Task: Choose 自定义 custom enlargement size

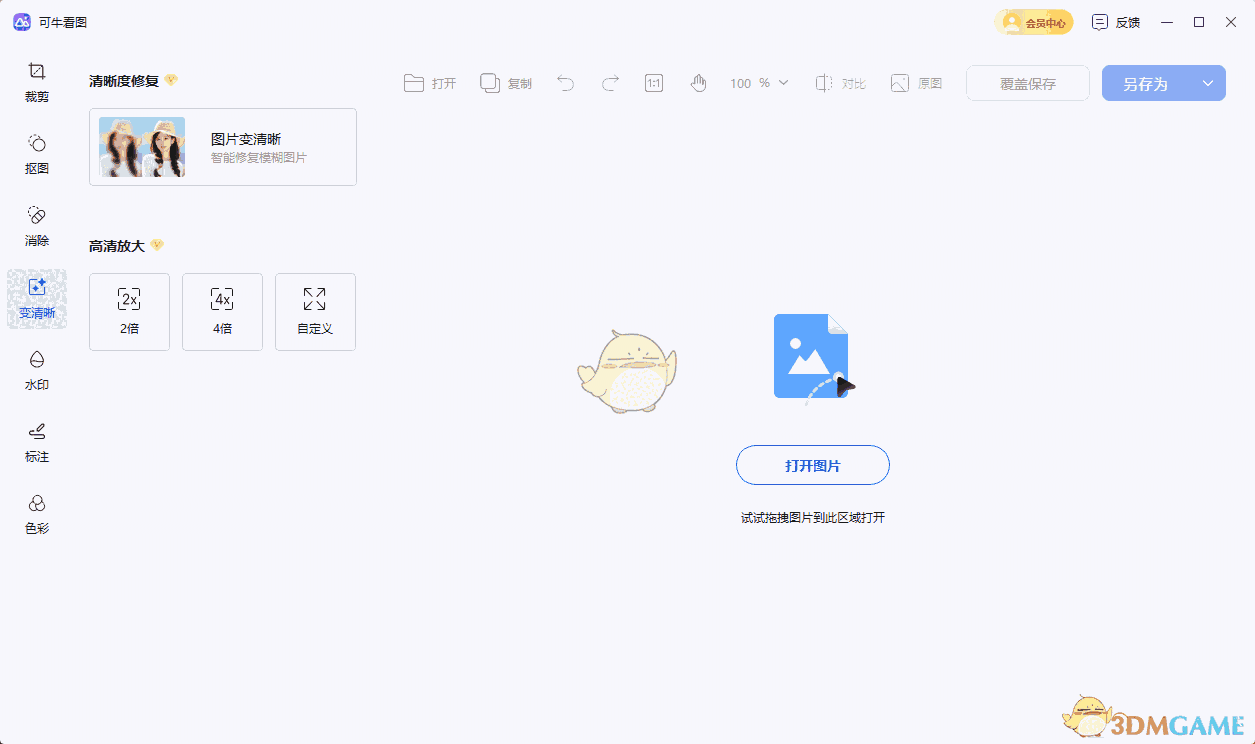Action: pos(315,311)
